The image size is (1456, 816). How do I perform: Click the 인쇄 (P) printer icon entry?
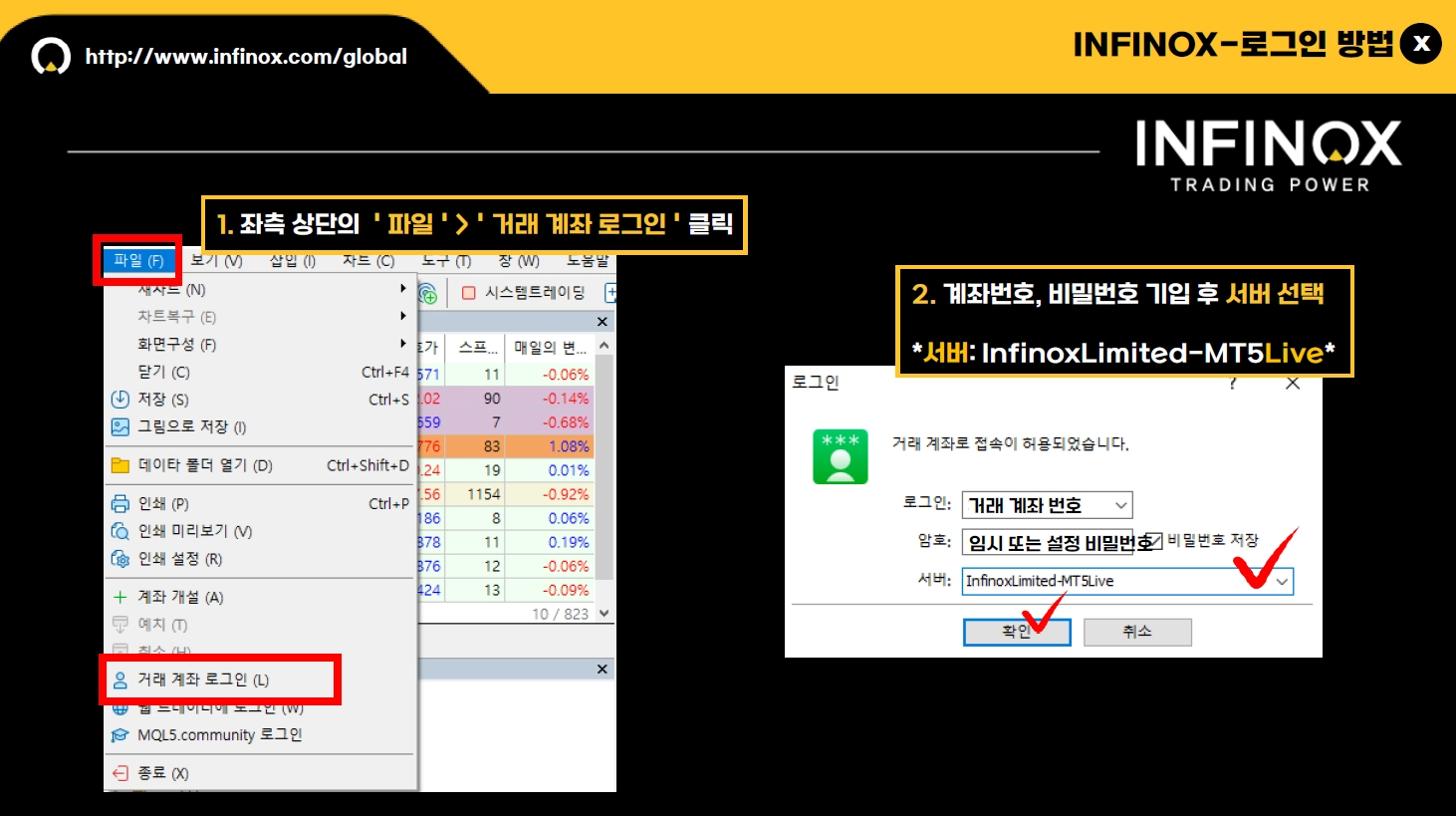click(260, 504)
